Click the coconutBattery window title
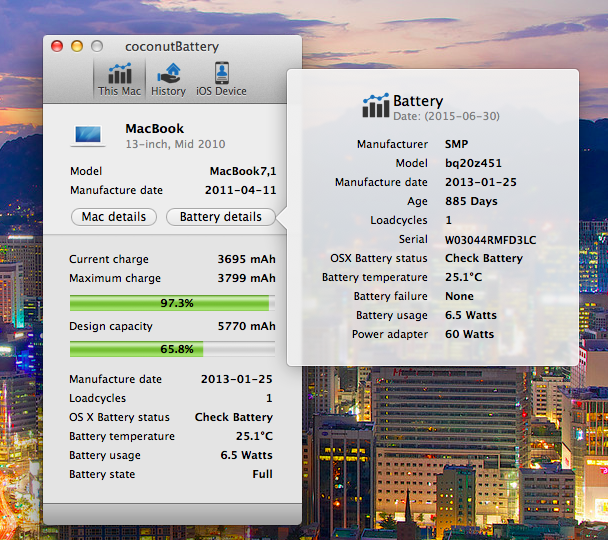Screen dimensions: 608x540 click(x=172, y=47)
